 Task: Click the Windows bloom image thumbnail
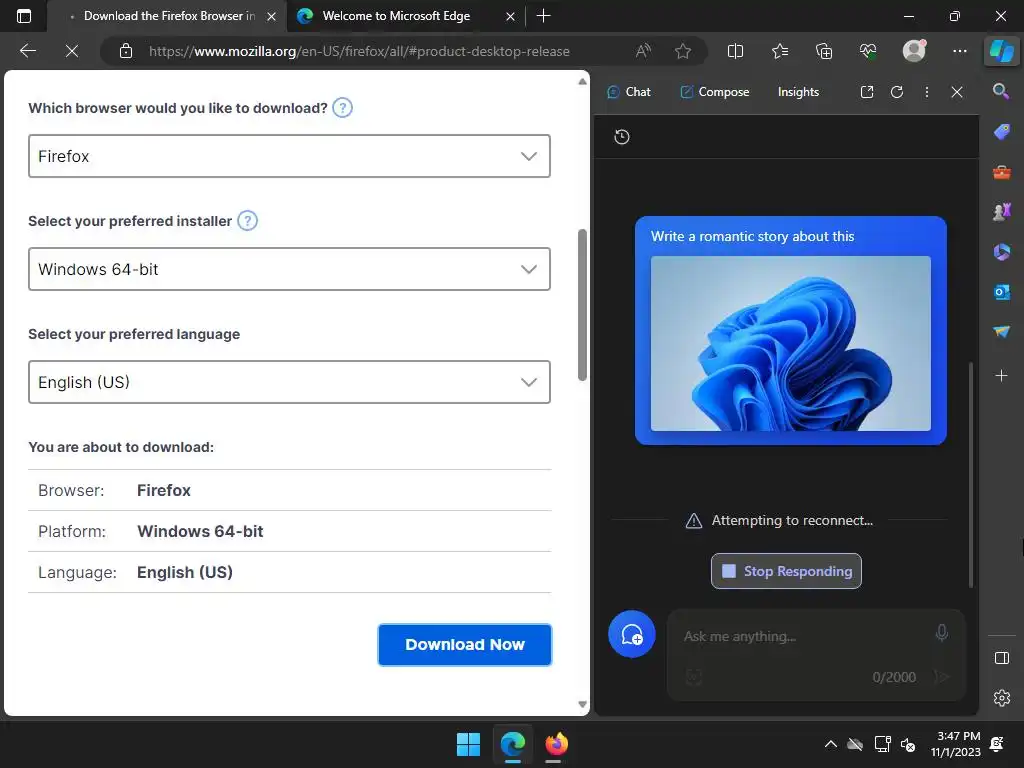click(791, 344)
